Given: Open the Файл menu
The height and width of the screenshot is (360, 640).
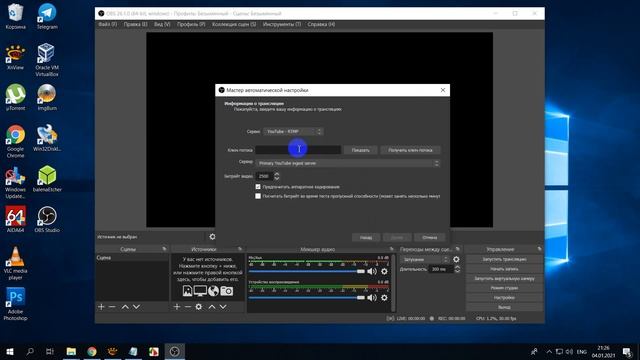Looking at the screenshot, I should [x=107, y=24].
